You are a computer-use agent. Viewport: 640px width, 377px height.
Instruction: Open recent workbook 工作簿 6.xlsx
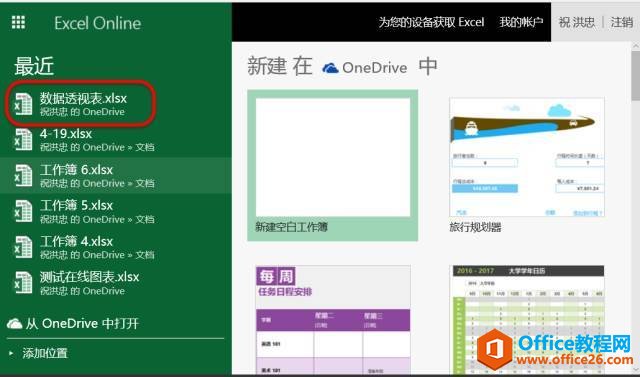(116, 175)
